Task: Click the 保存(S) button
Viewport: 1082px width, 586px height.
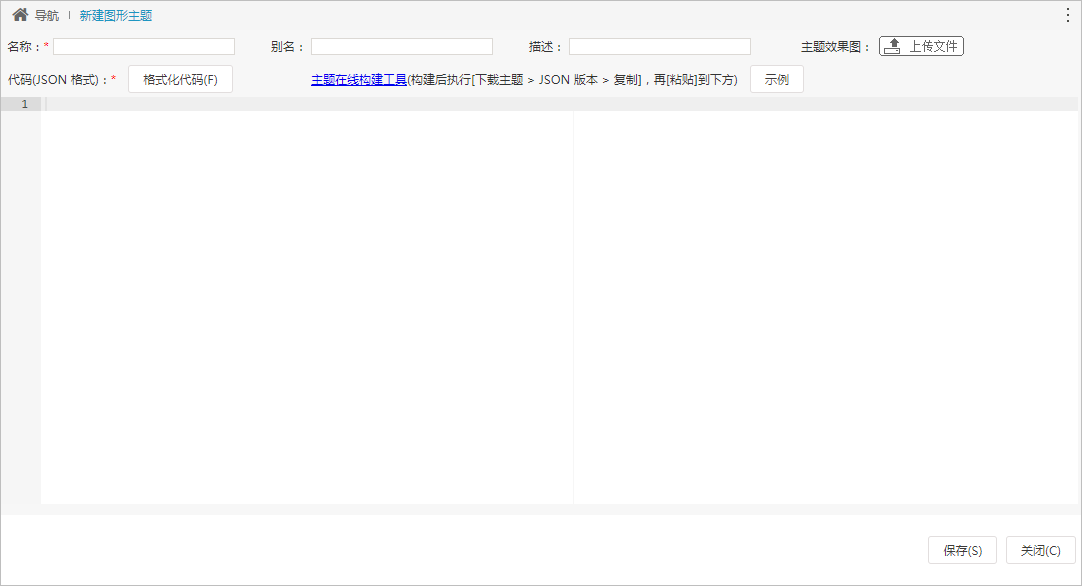Action: point(963,550)
